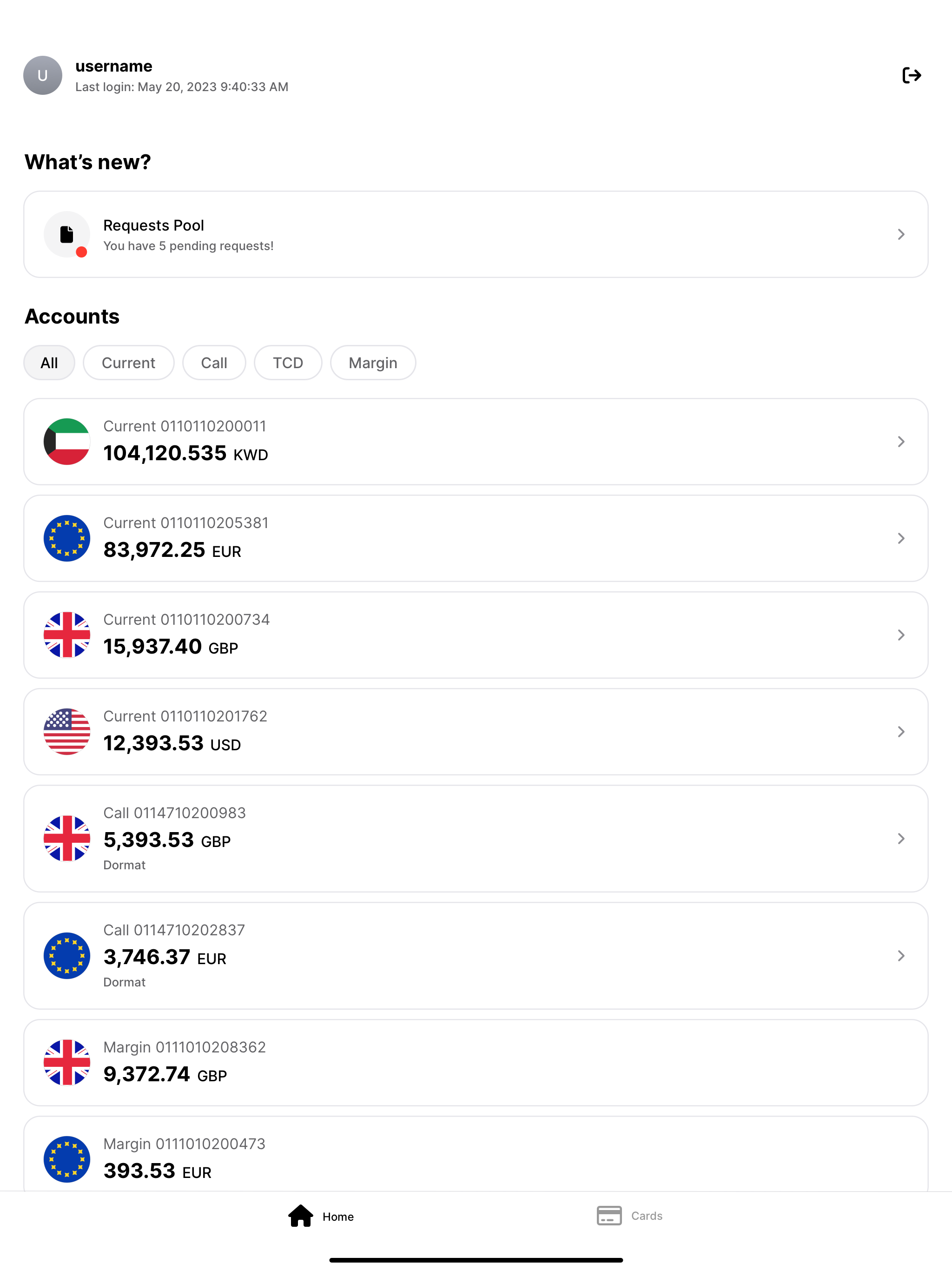Screen dimensions: 952x1270
Task: Filter accounts by Call type
Action: click(214, 363)
